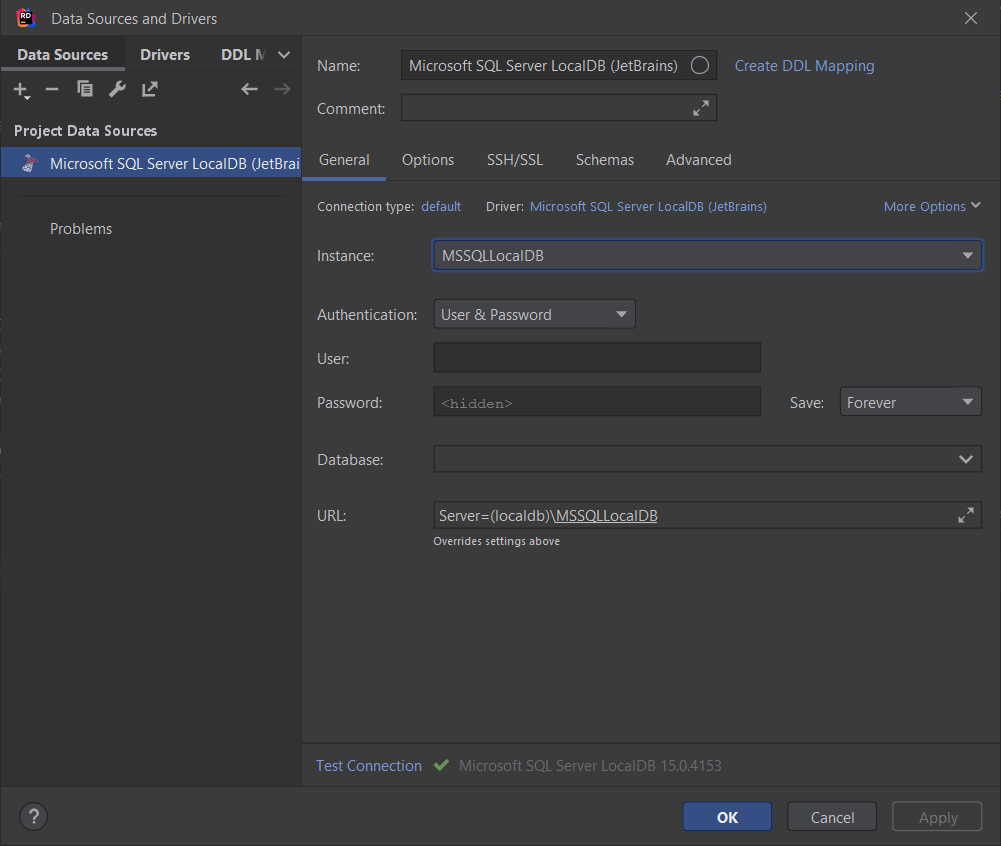Expand the Comment field editor
The height and width of the screenshot is (846, 1001).
pyautogui.click(x=700, y=108)
